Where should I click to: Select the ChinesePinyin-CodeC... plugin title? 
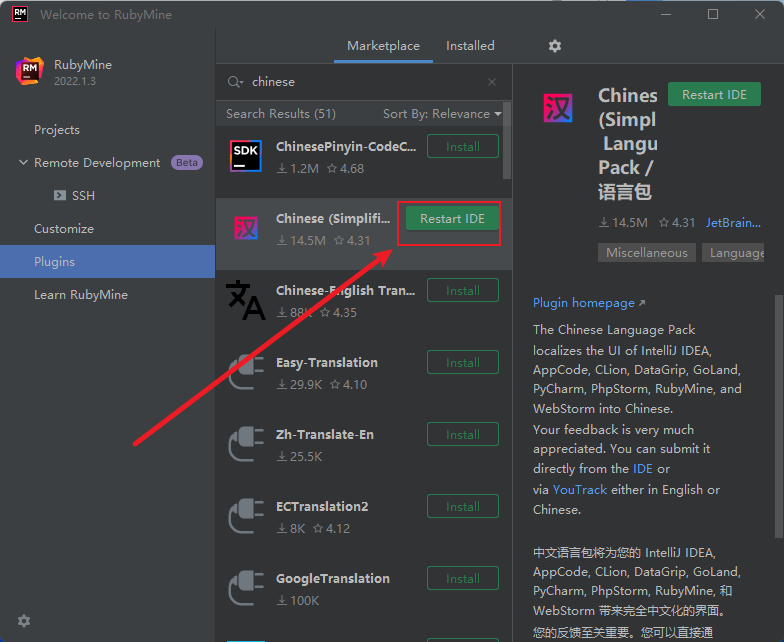coord(346,146)
